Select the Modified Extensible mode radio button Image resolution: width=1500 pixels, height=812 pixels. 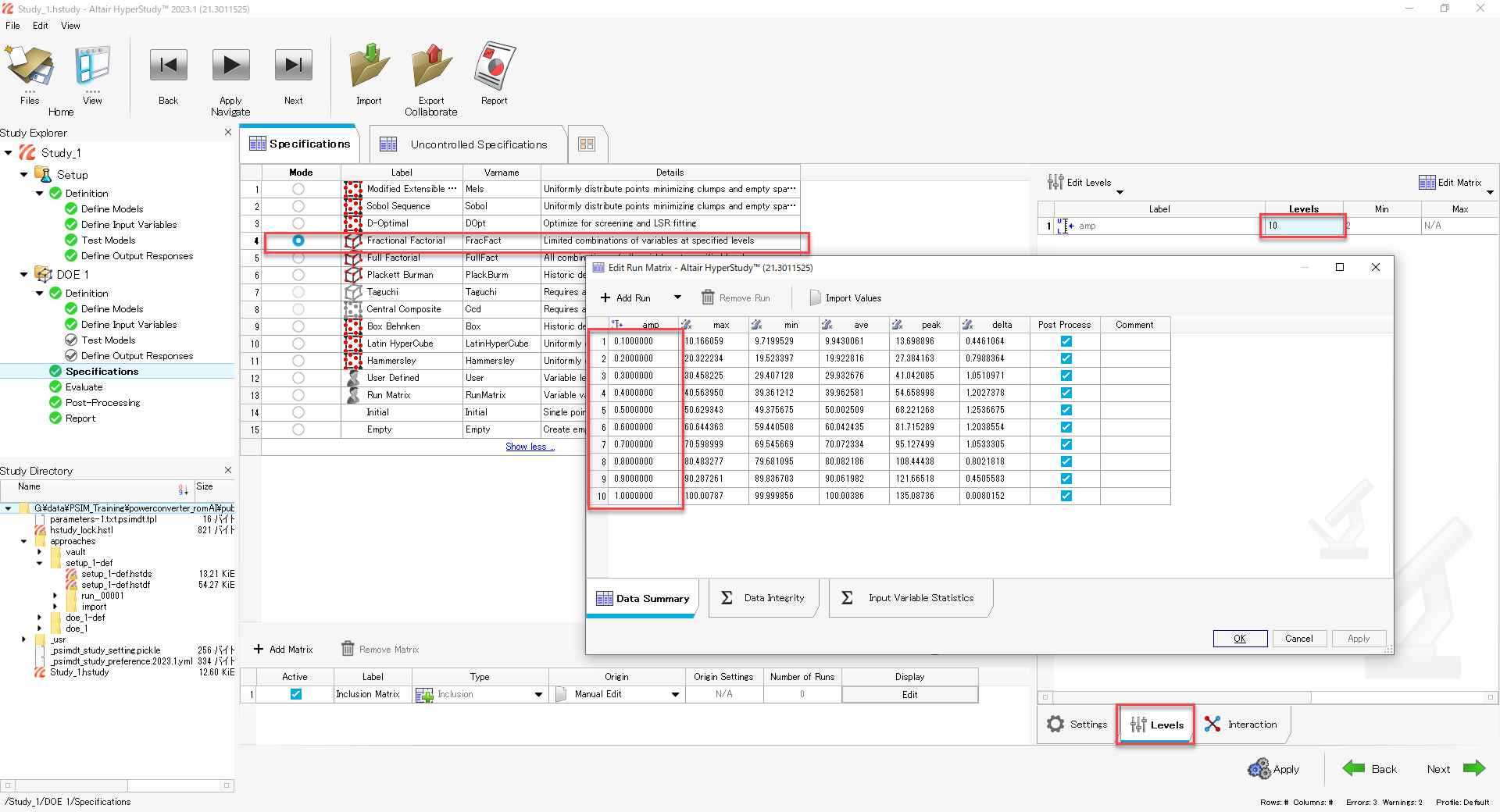point(298,189)
